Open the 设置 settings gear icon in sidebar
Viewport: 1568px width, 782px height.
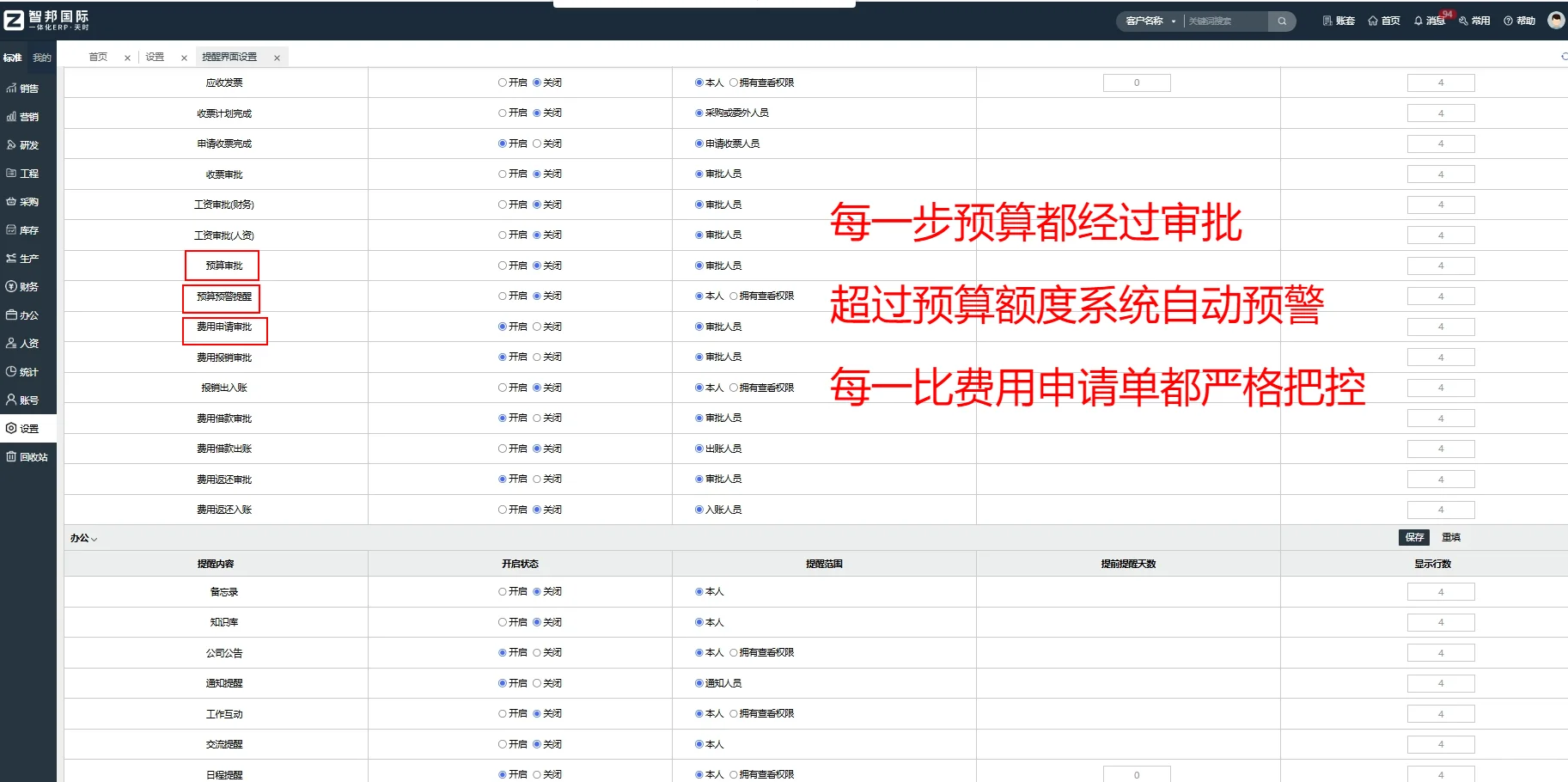(12, 429)
